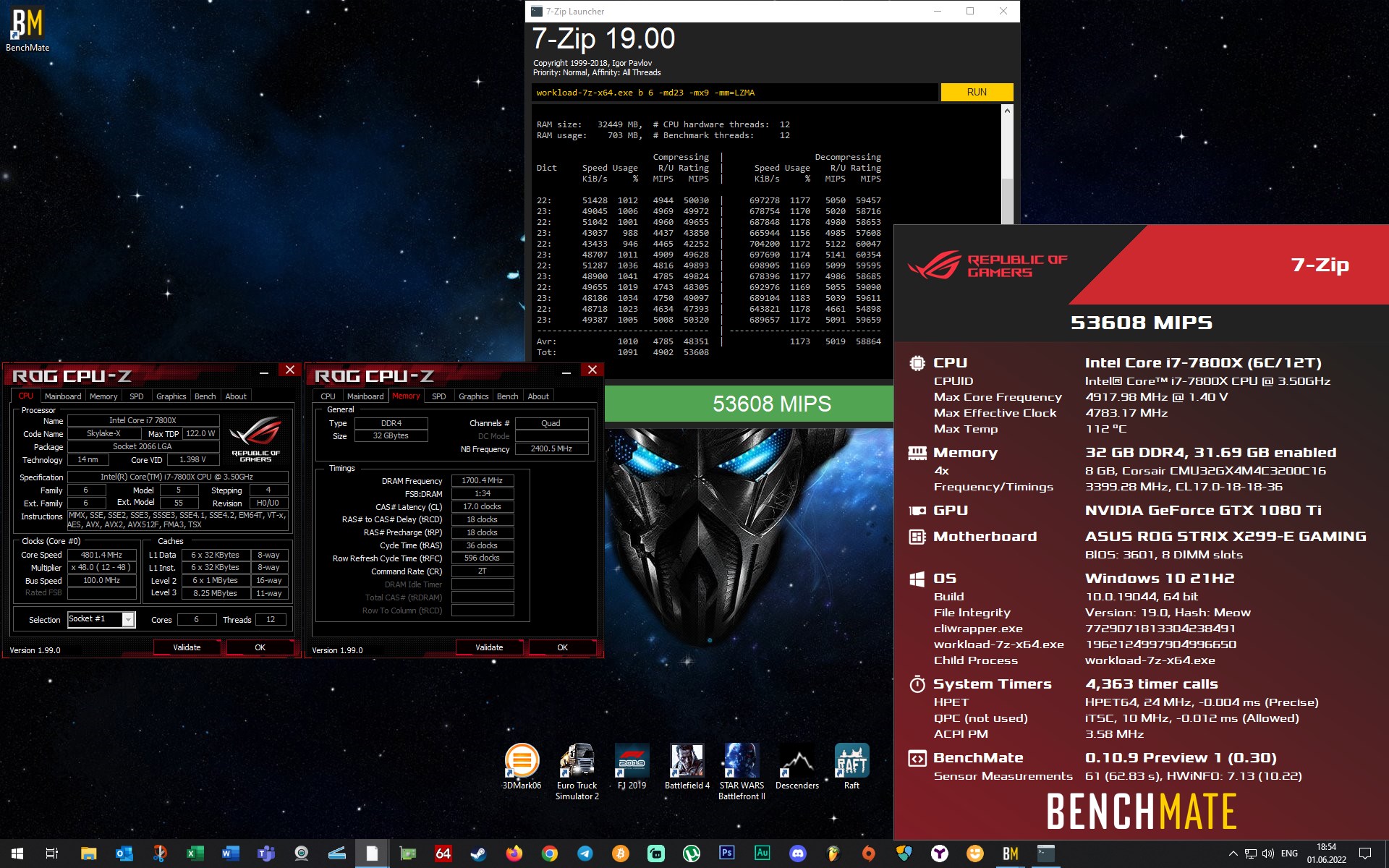The image size is (1389, 868).
Task: Select About tab in right CPU-Z window
Action: click(538, 396)
